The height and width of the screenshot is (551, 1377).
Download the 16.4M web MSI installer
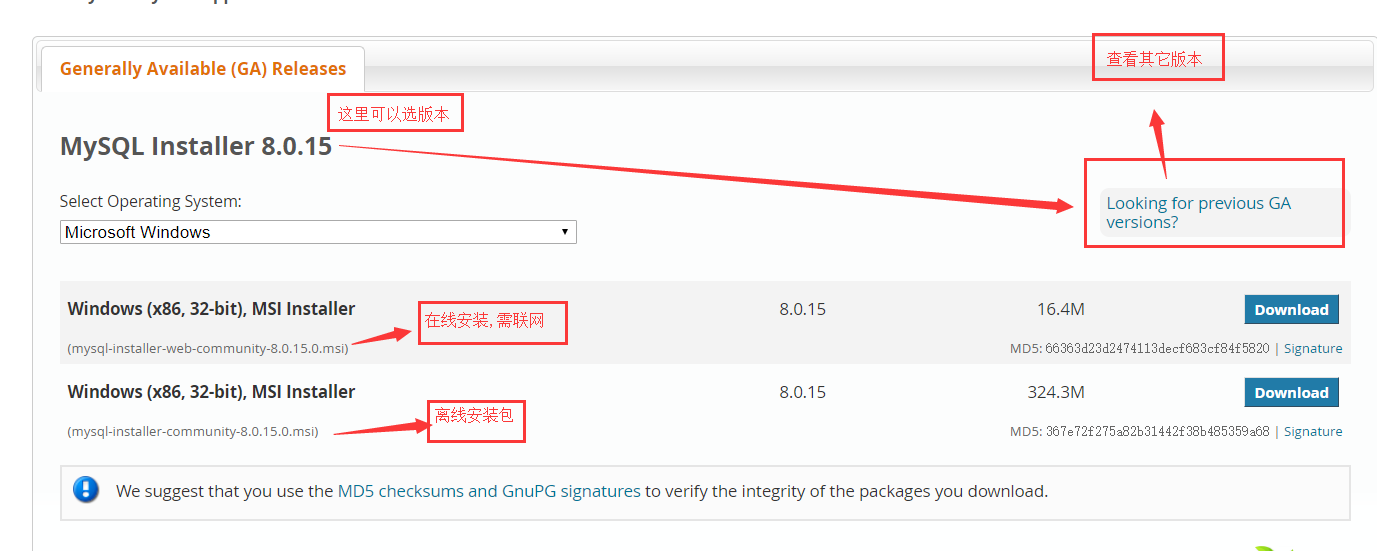point(1291,310)
